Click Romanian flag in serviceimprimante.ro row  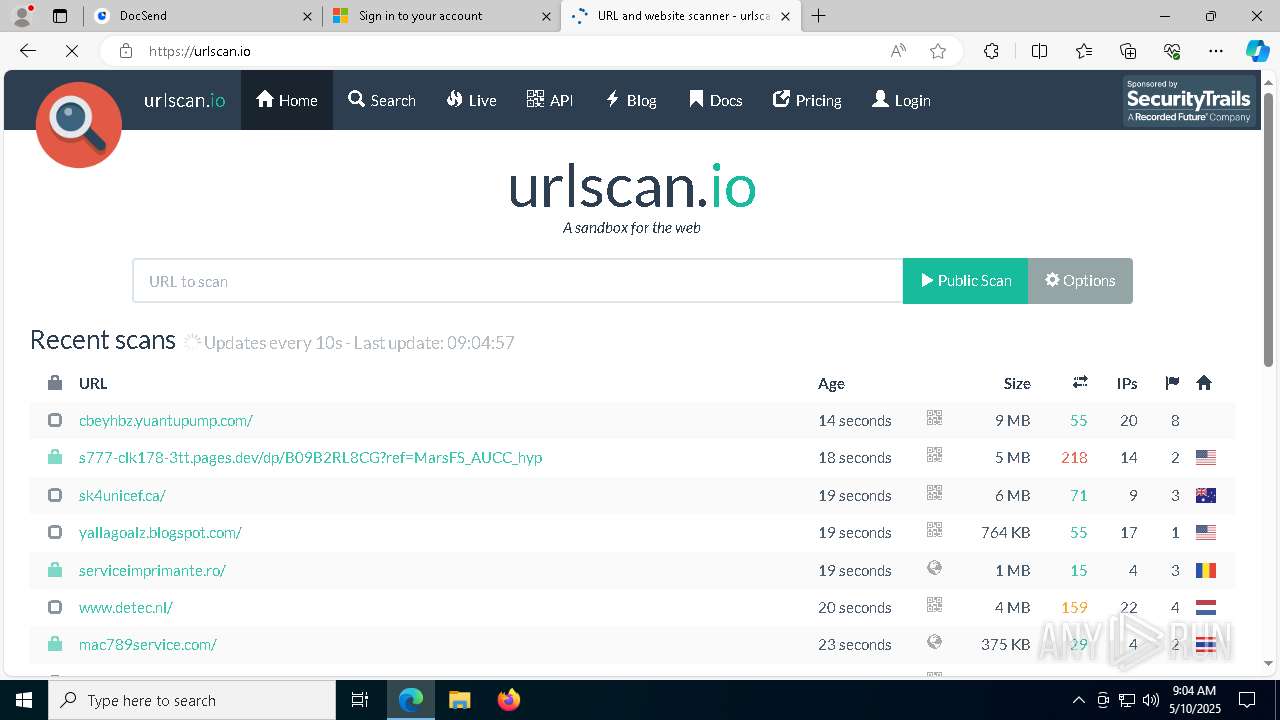coord(1206,570)
